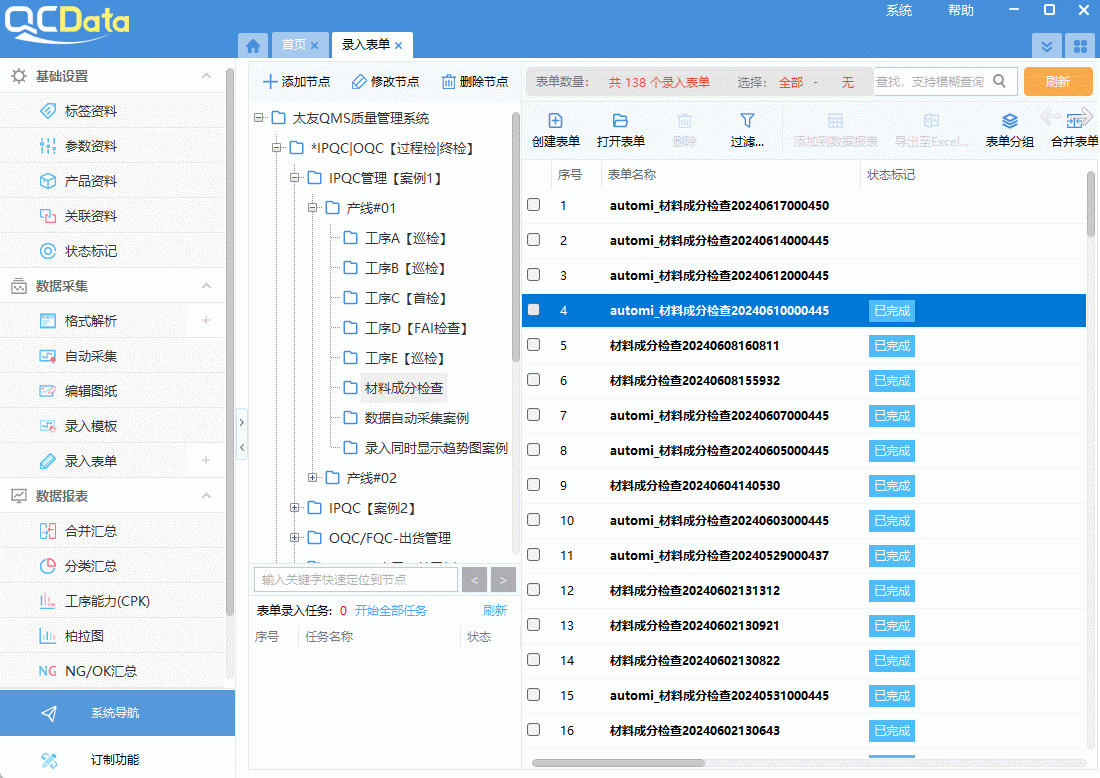Collapse the 基础设置 sidebar section
Image resolution: width=1100 pixels, height=778 pixels.
(207, 75)
